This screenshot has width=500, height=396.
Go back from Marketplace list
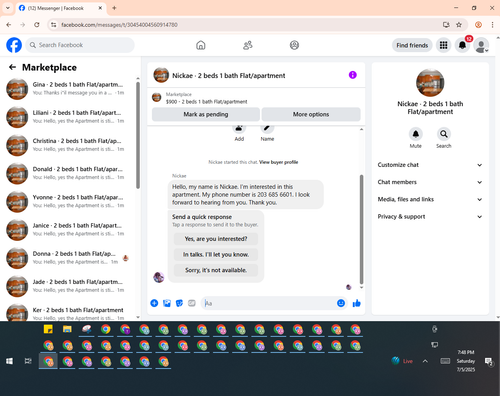(12, 67)
